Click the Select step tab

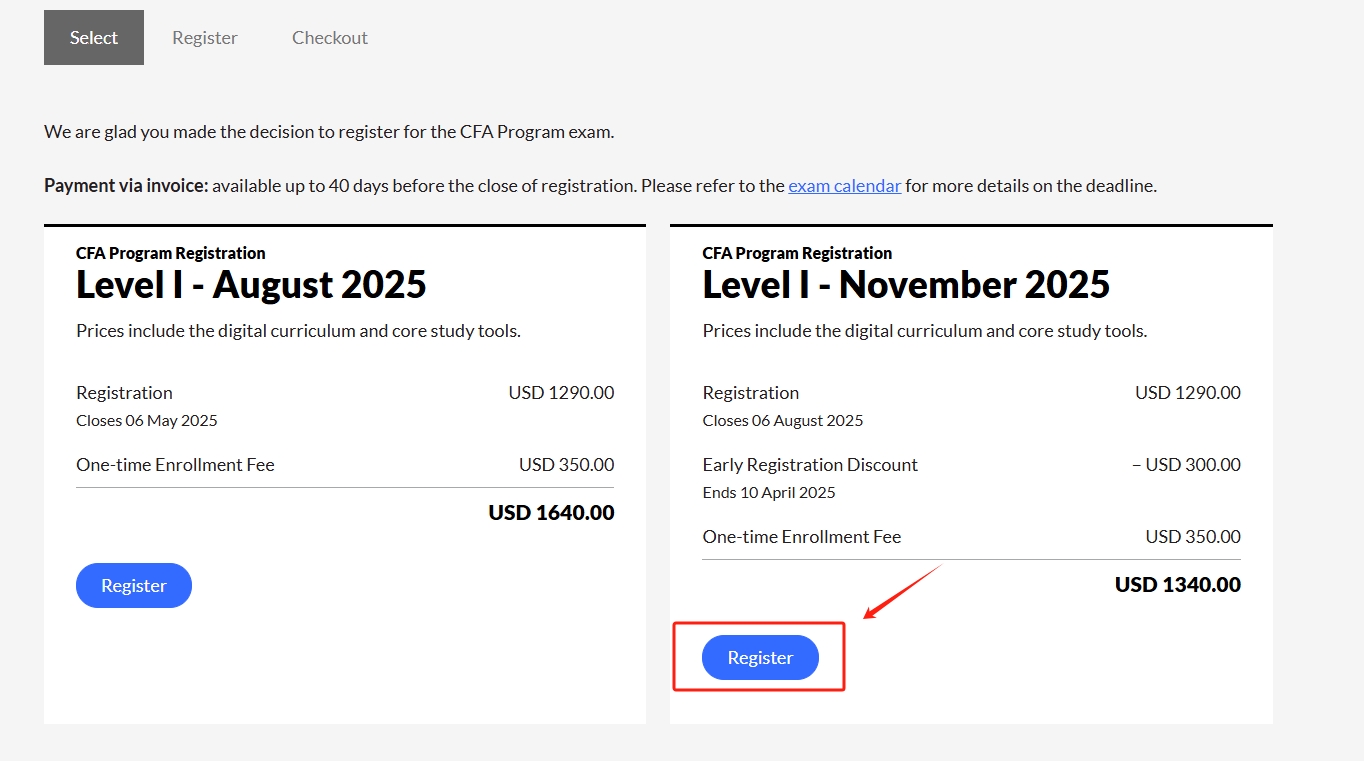(94, 38)
